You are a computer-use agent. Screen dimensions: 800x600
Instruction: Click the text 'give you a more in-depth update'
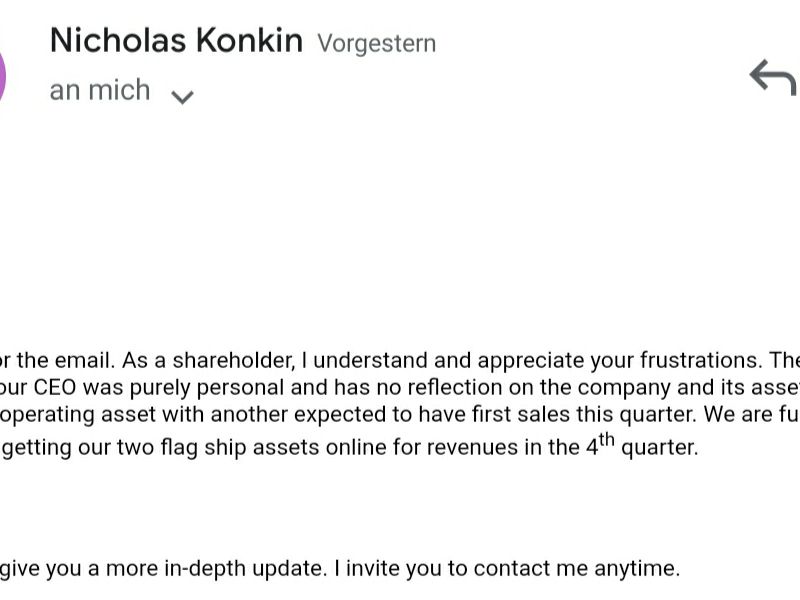(x=163, y=568)
